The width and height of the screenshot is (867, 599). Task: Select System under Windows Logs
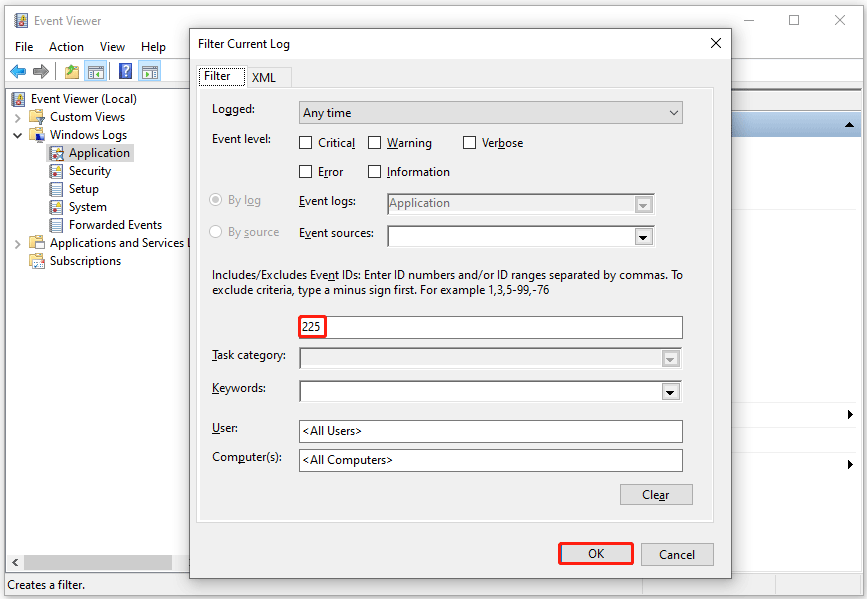point(87,207)
